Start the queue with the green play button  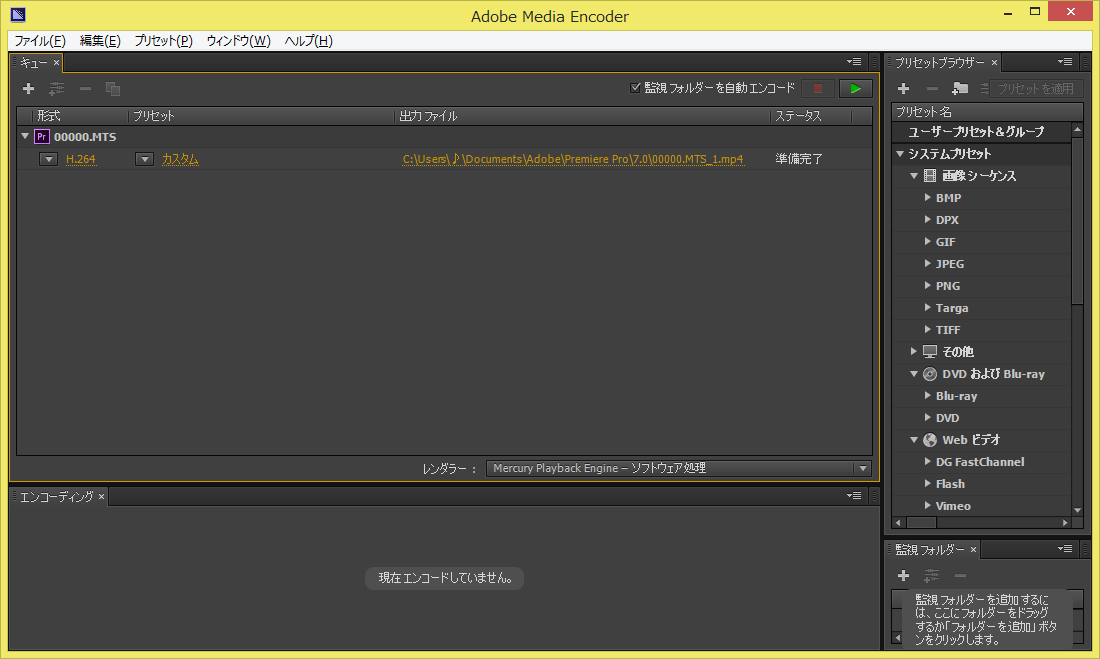coord(855,89)
